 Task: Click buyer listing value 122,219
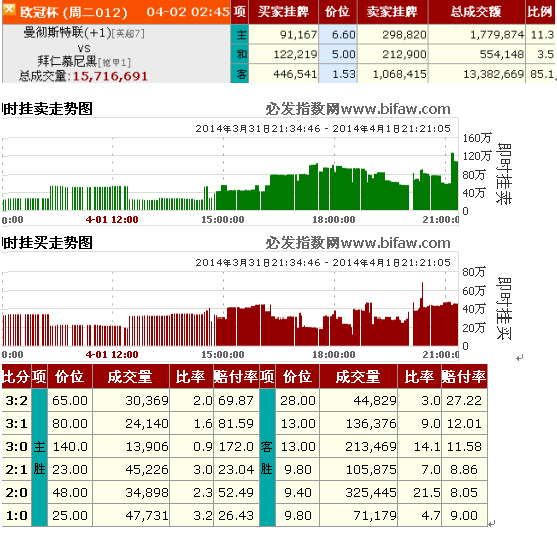295,54
